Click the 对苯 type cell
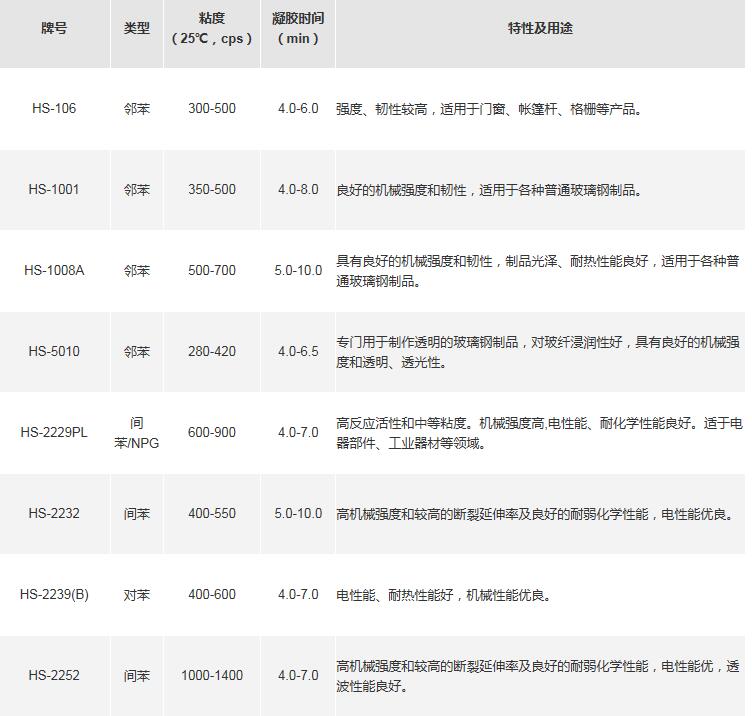This screenshot has width=752, height=716. click(x=136, y=594)
